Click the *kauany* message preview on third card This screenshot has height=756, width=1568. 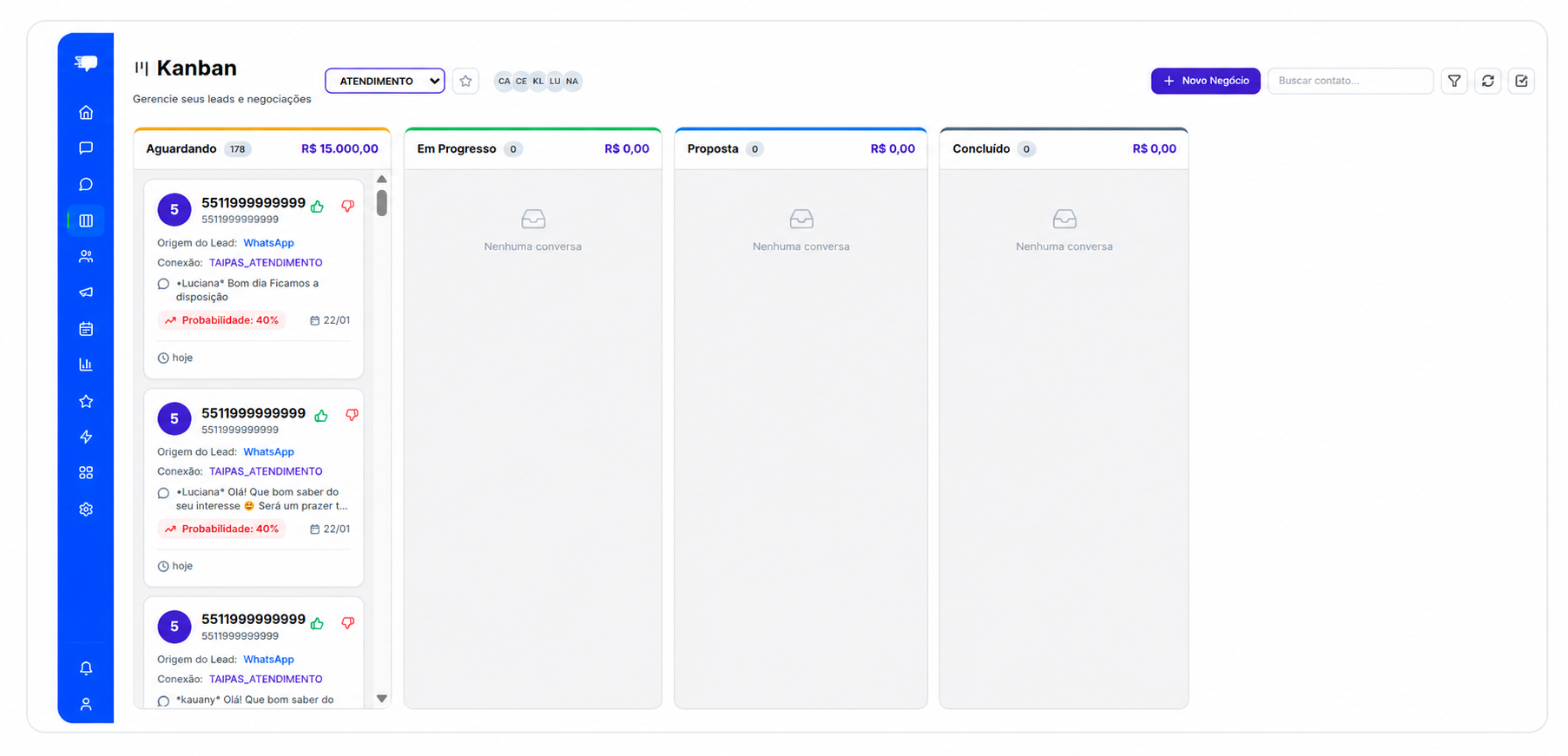tap(254, 700)
